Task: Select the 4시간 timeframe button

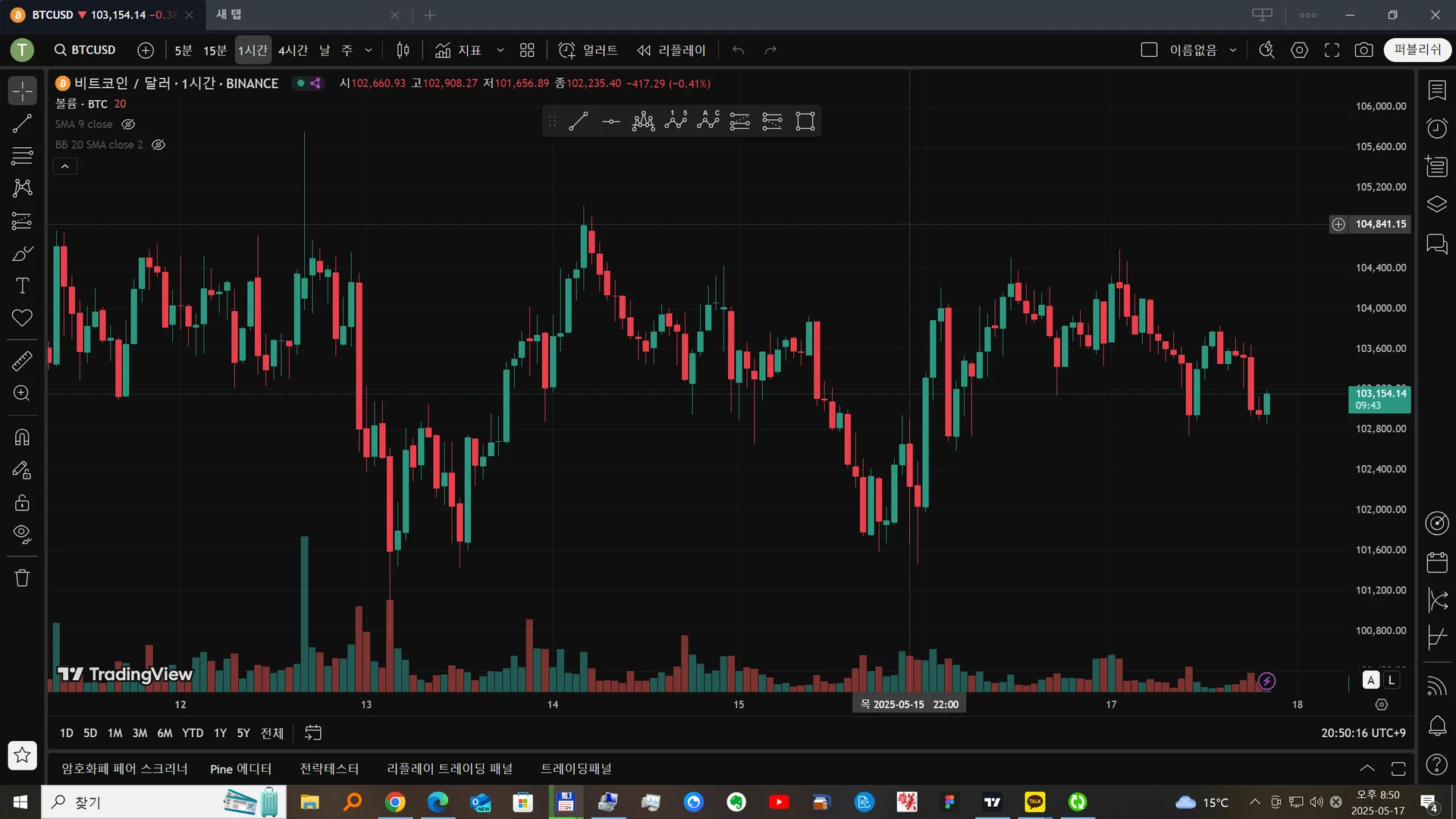Action: (x=293, y=50)
